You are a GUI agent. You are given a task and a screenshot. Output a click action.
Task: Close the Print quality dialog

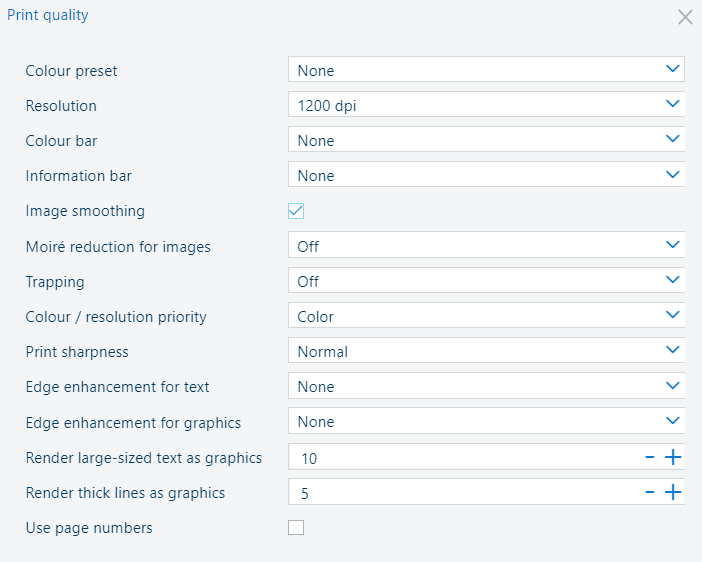click(685, 17)
